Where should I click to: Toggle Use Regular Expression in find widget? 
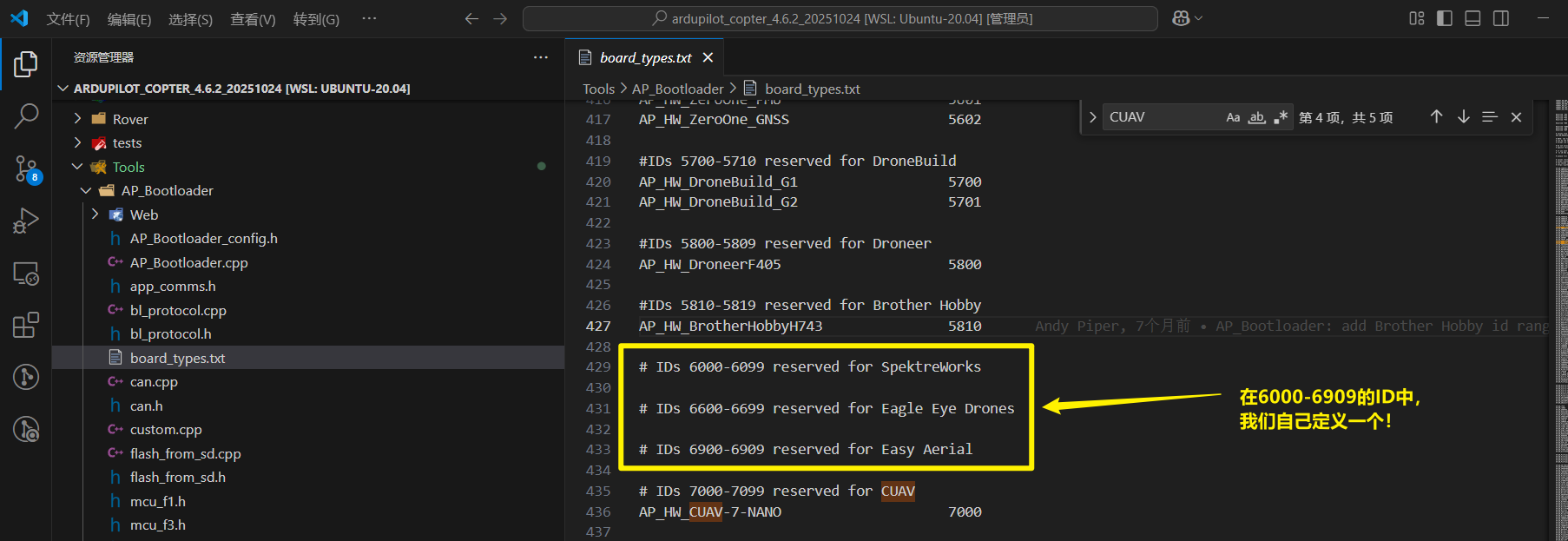point(1281,117)
